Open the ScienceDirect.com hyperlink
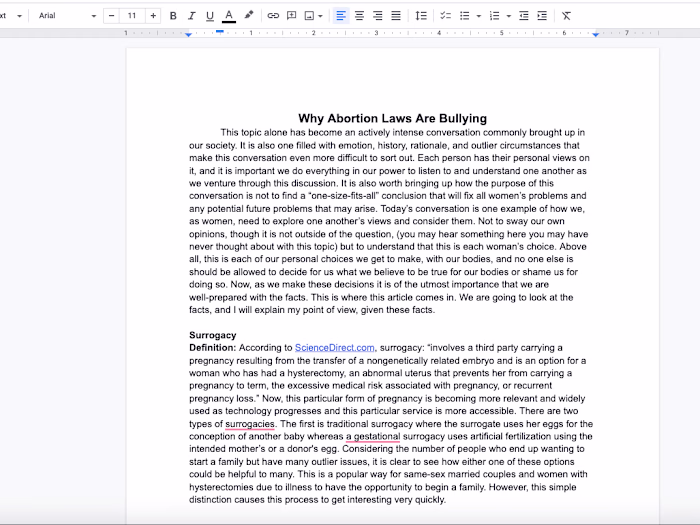700x525 pixels. [334, 347]
